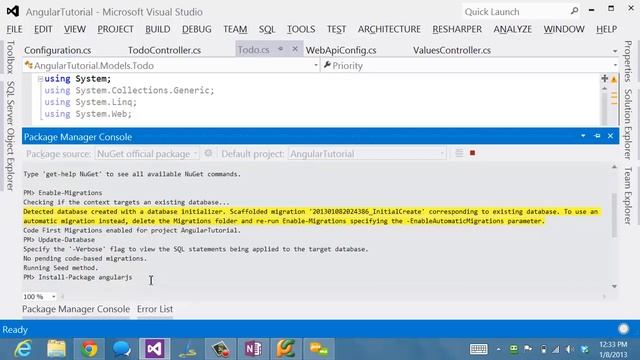Open the RESHARPER menu
The width and height of the screenshot is (640, 360).
click(457, 29)
